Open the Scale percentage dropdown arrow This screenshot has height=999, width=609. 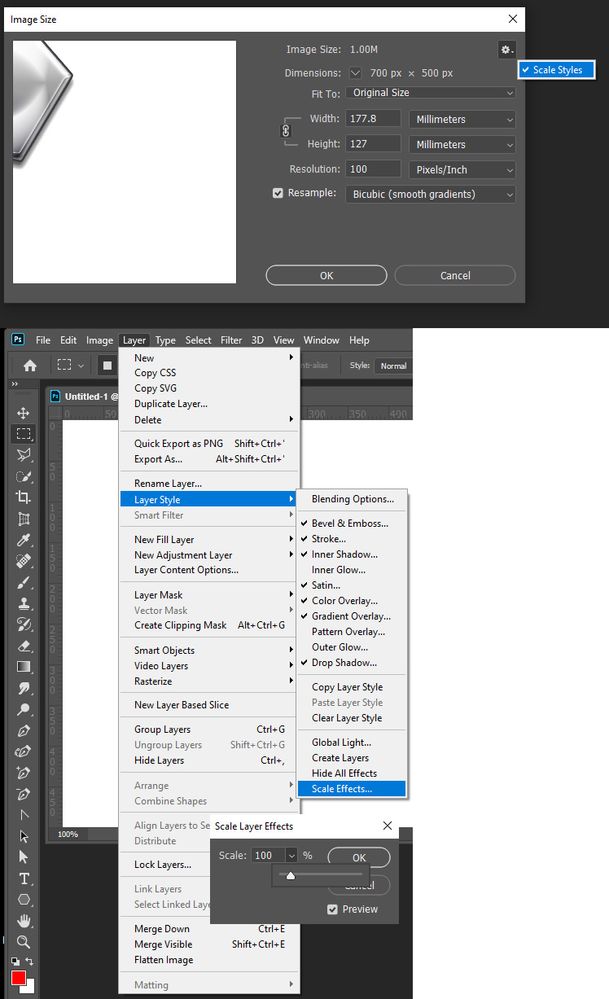(x=291, y=856)
